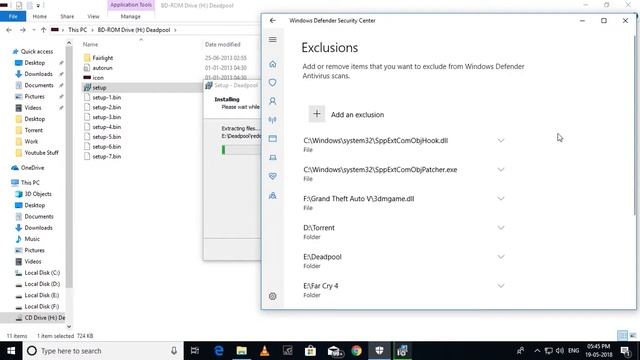
Task: Switch to Windows Defender taskbar icon
Action: (379, 351)
